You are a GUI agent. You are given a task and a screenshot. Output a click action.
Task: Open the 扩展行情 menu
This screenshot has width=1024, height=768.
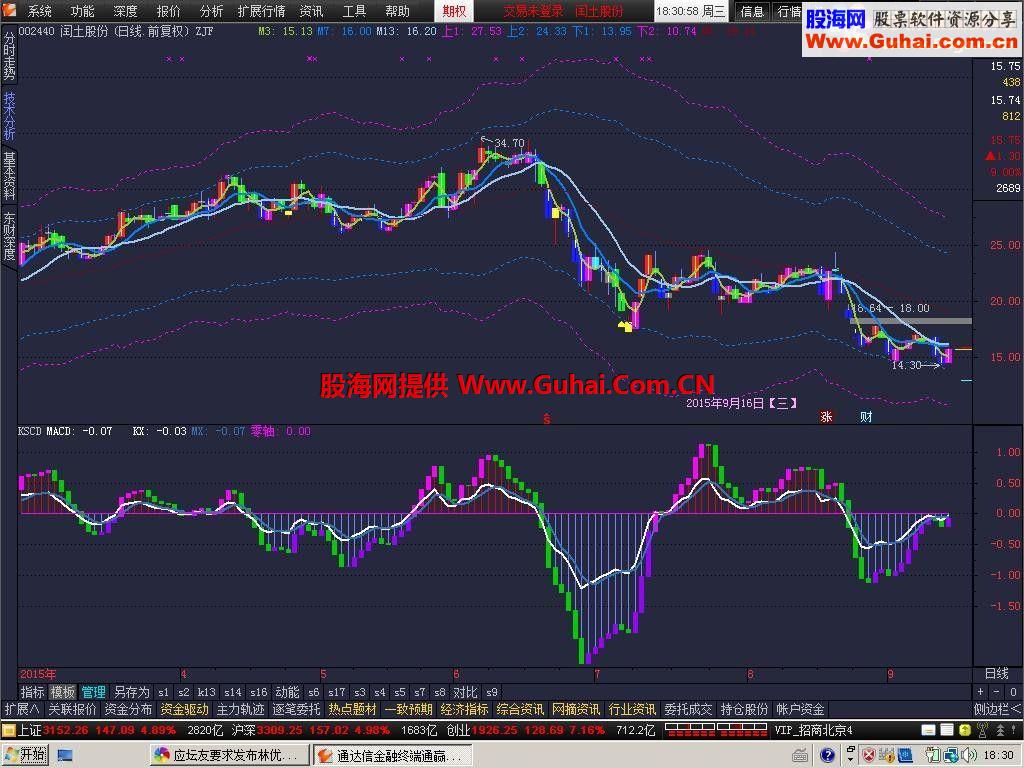point(261,11)
